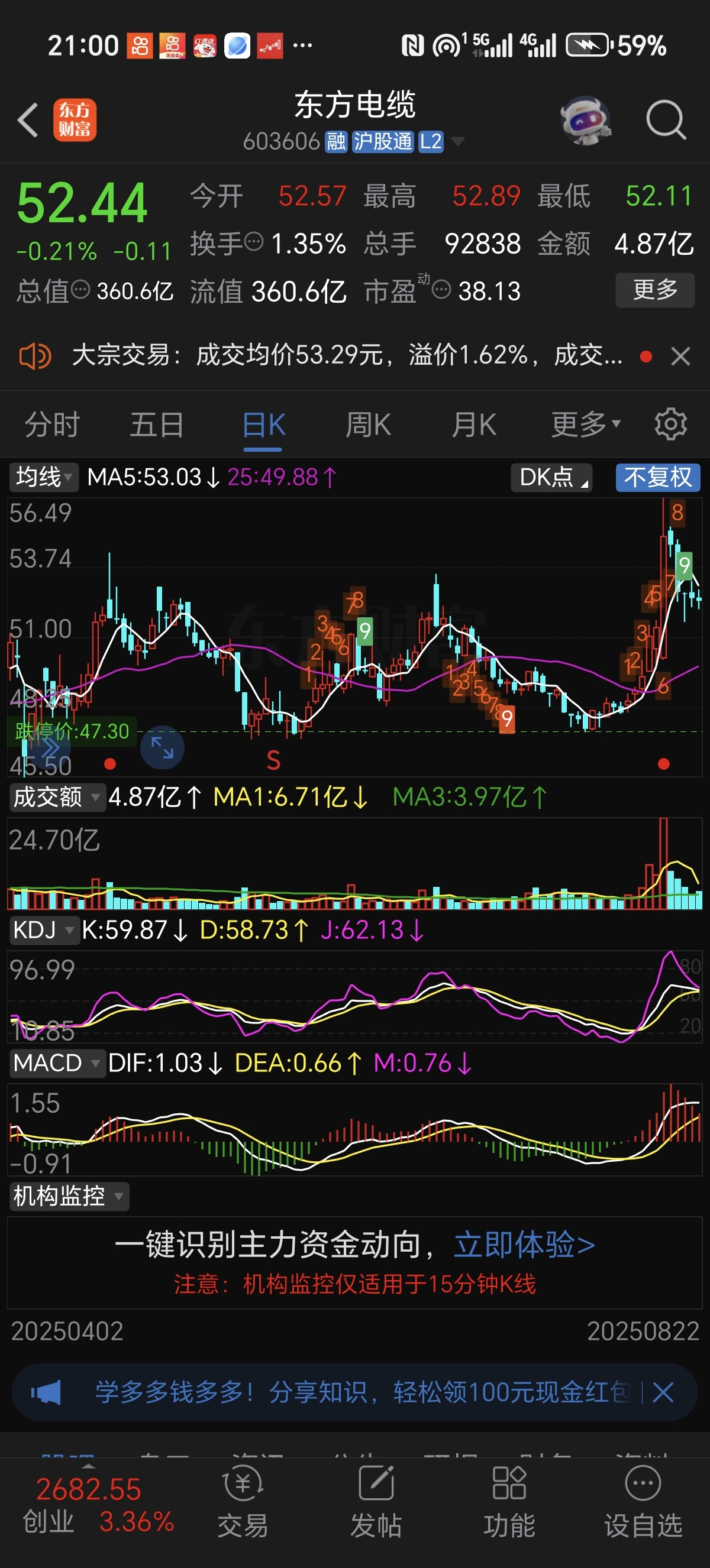Viewport: 710px width, 1568px height.
Task: Tap the 创业 index 2682.55 ticker
Action: click(98, 1505)
